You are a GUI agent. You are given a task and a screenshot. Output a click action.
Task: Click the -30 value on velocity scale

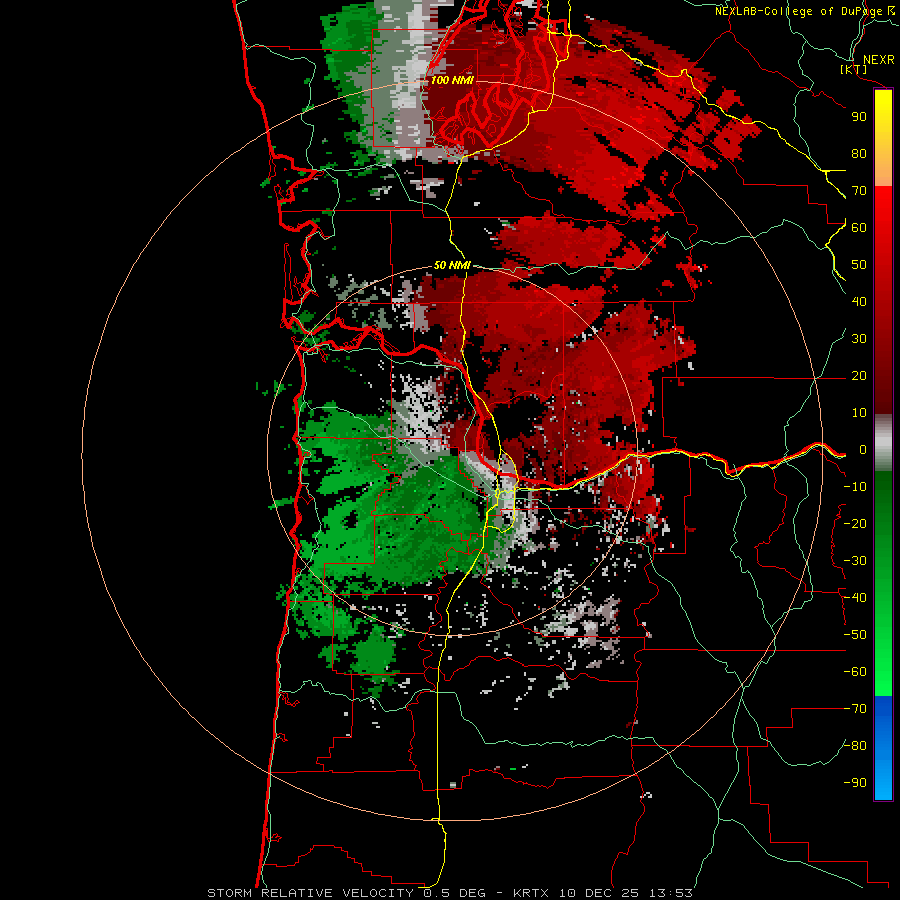[855, 561]
